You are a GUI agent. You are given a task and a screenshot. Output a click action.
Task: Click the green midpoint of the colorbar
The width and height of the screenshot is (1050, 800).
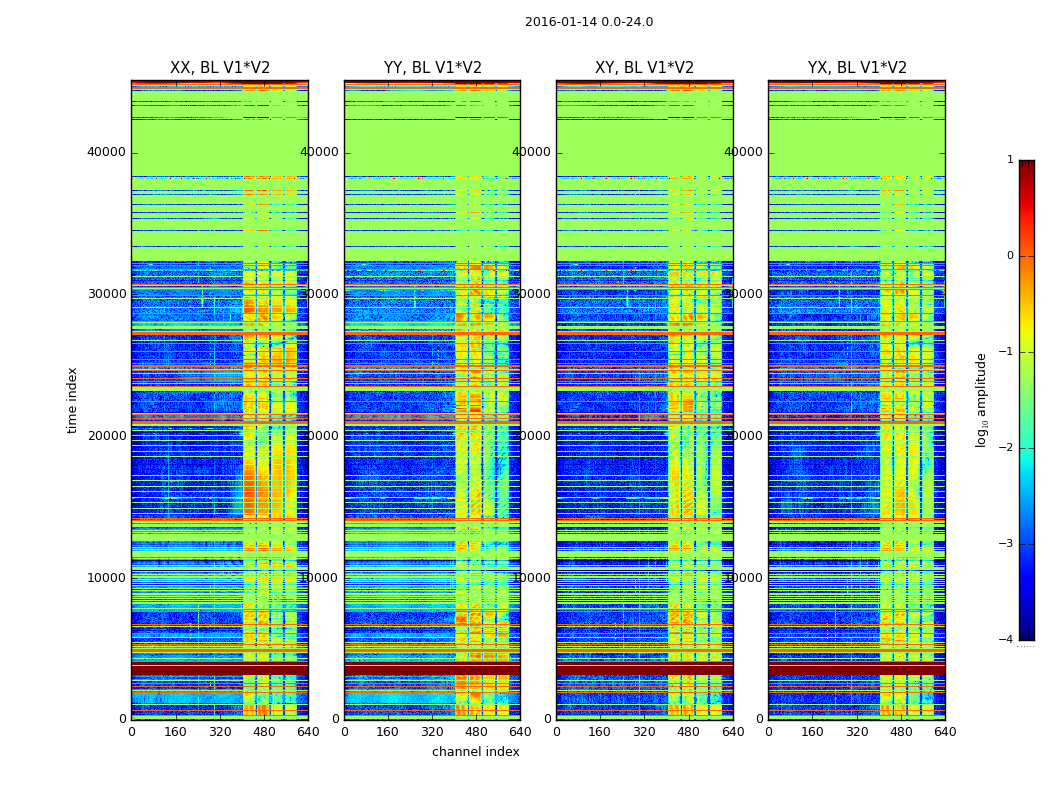pos(1027,400)
